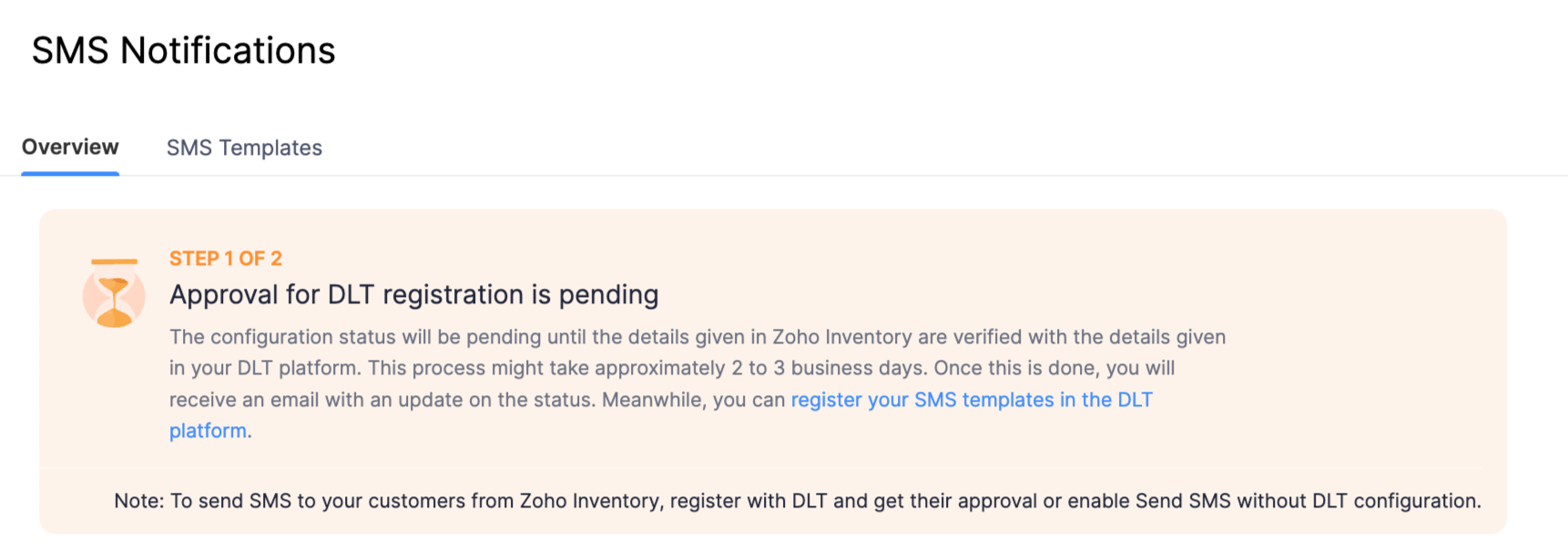Click the icon left of the pending approval text
1568x552 pixels.
(x=113, y=295)
